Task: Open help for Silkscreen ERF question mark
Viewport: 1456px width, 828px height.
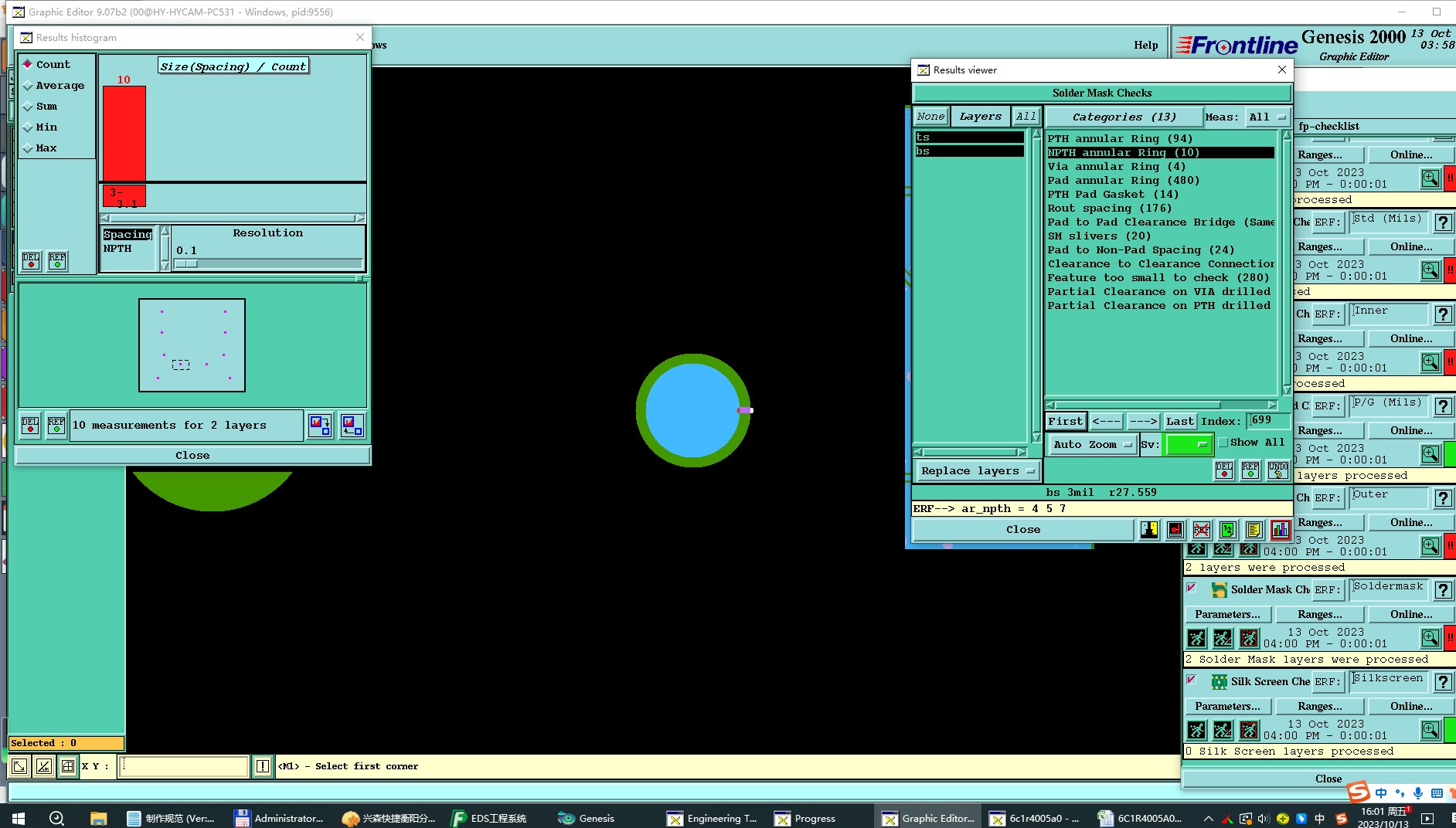Action: (1443, 682)
